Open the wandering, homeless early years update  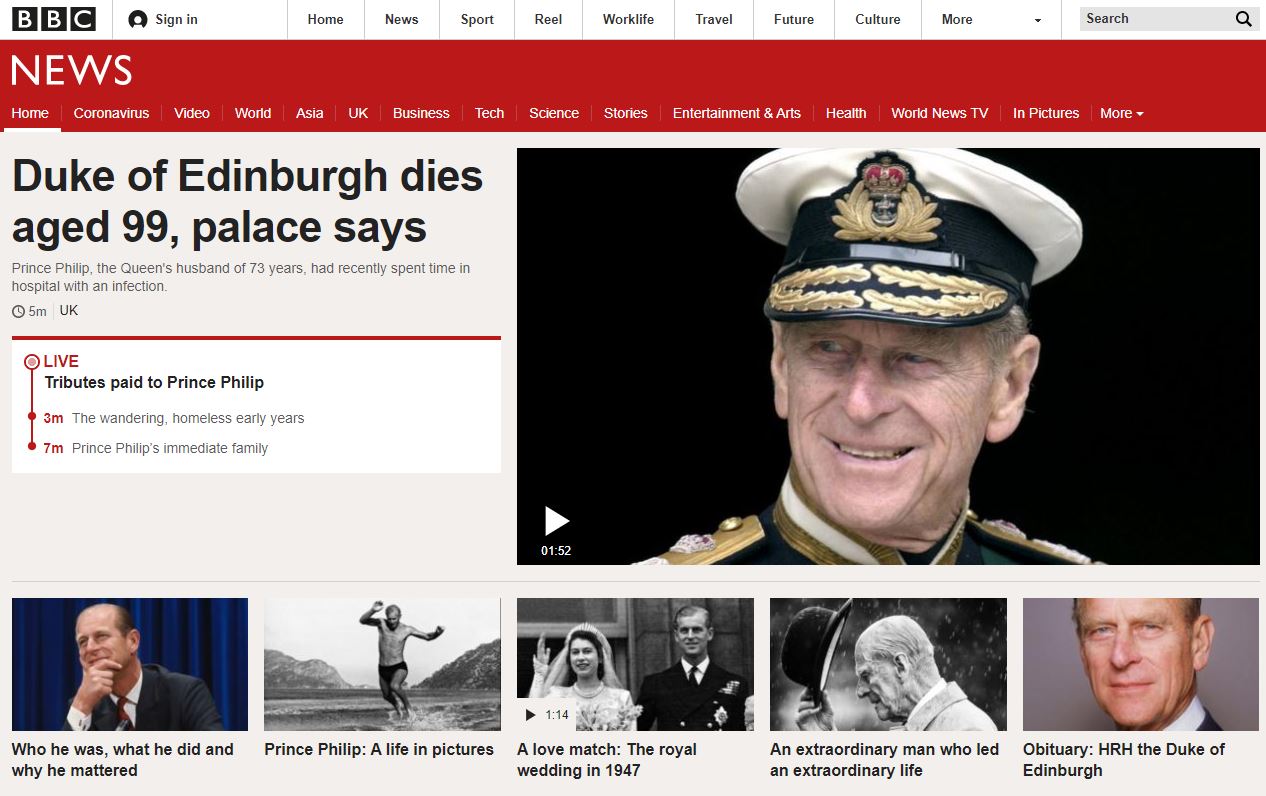tap(188, 418)
